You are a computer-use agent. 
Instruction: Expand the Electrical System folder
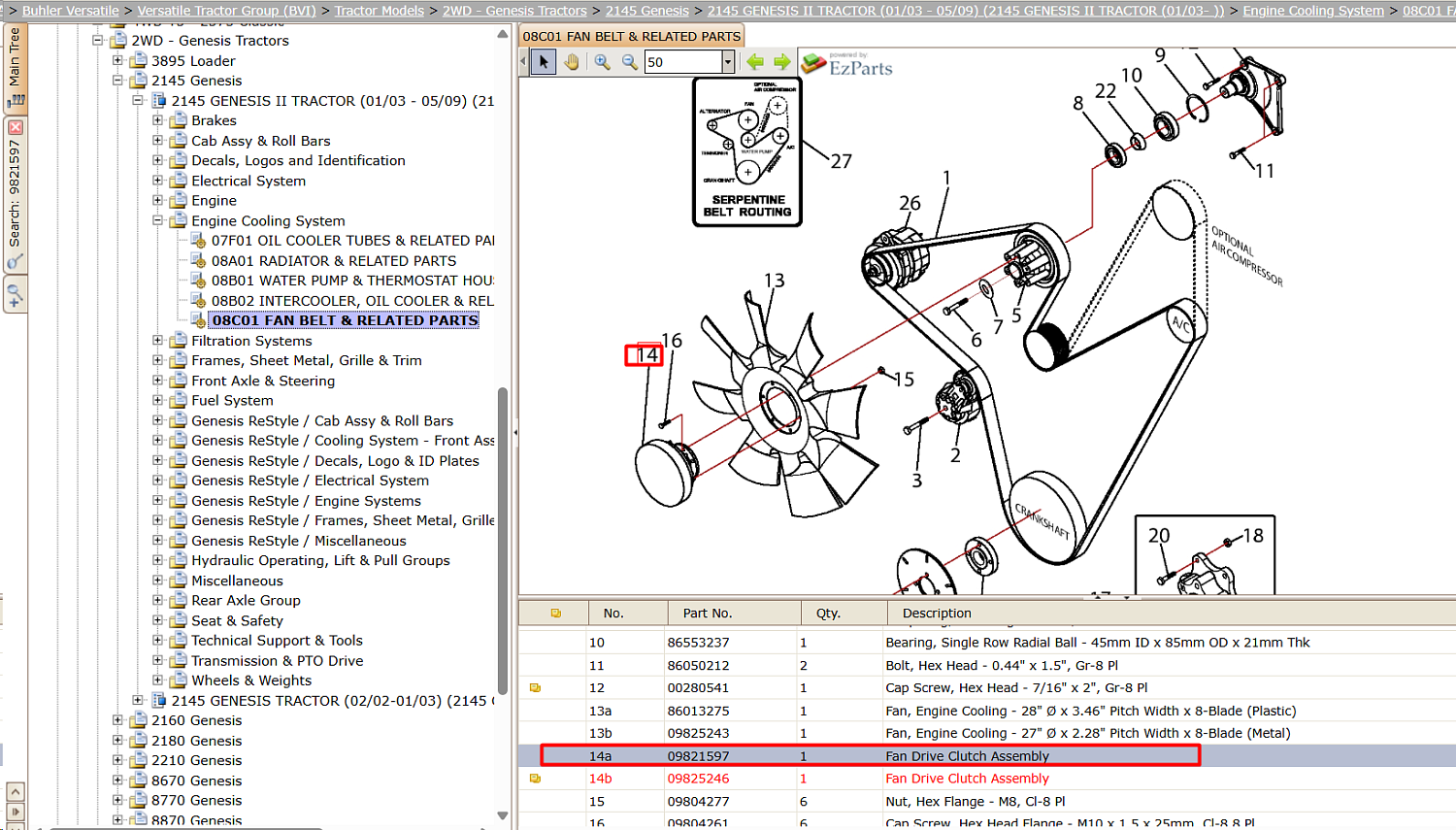(x=157, y=181)
